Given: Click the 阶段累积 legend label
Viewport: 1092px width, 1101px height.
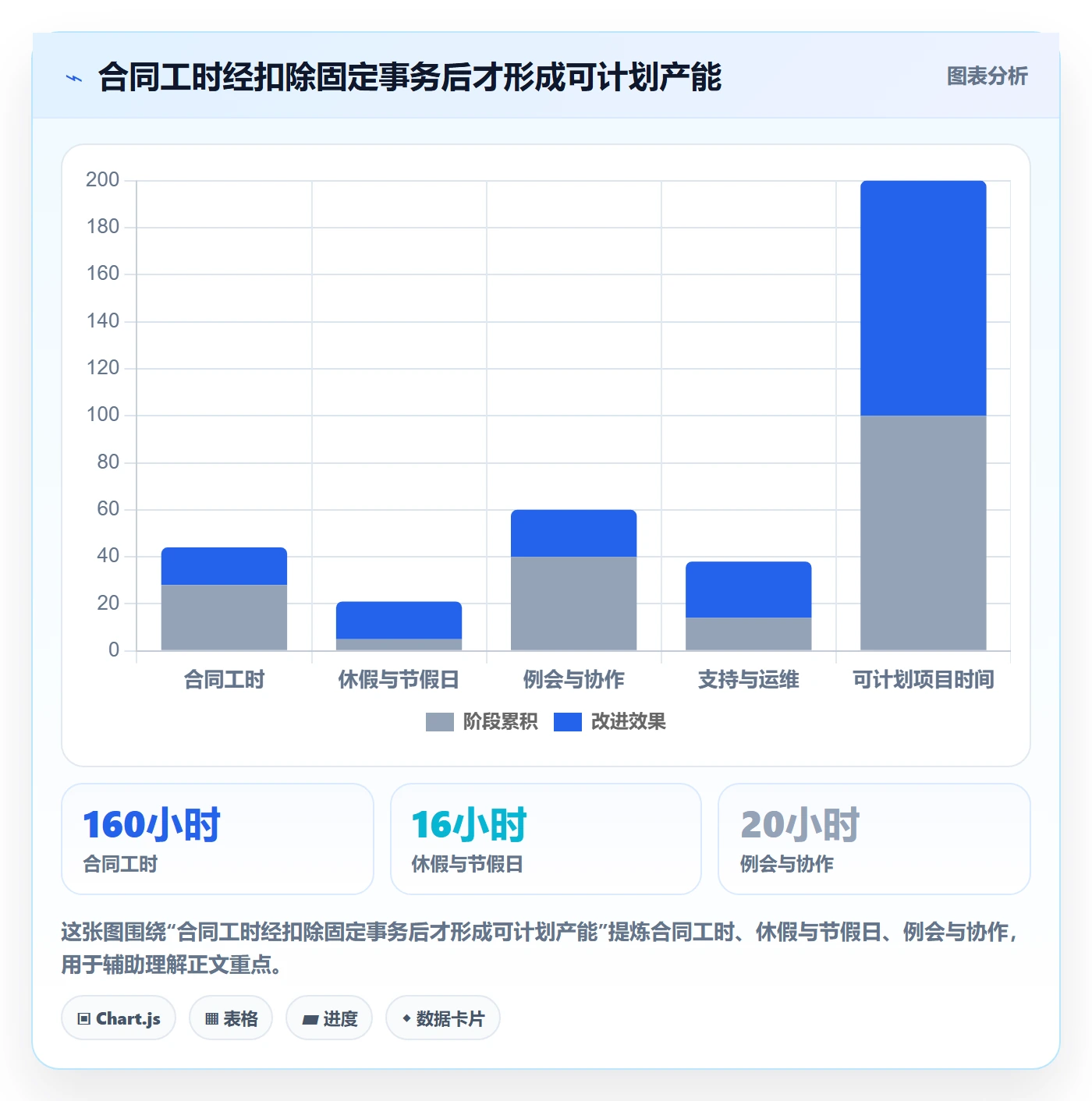Looking at the screenshot, I should click(500, 722).
